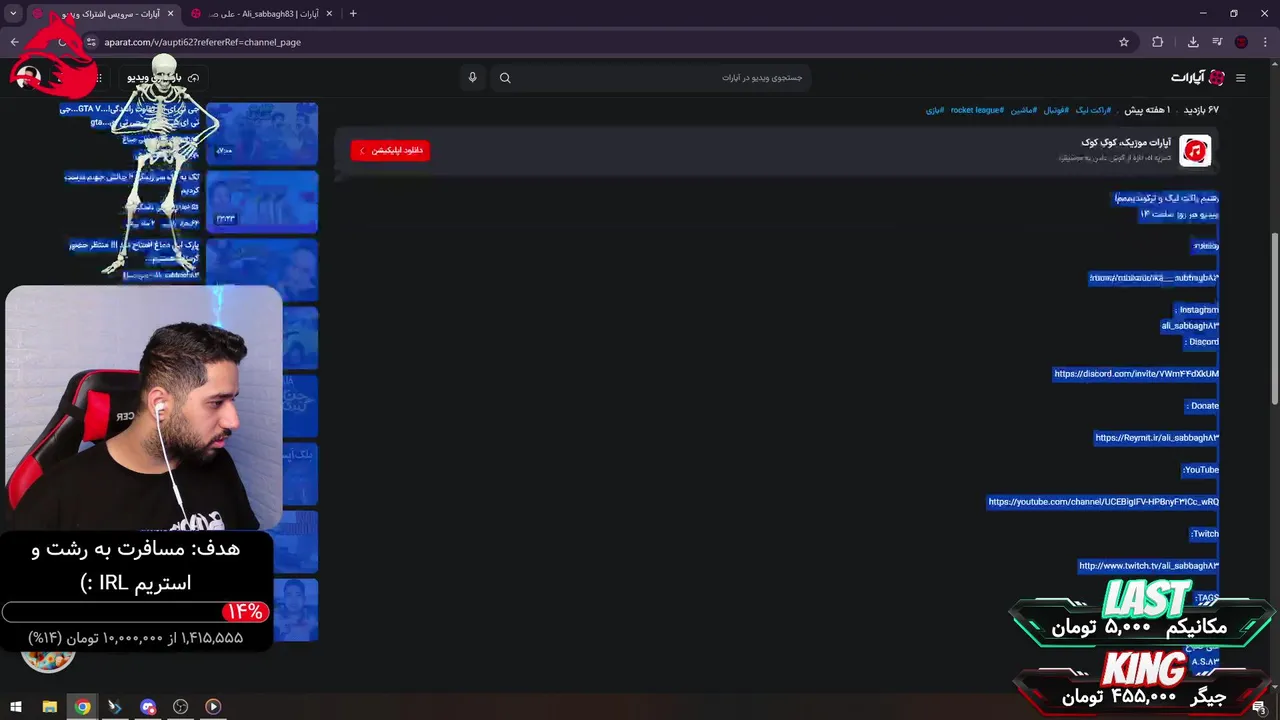Click the 'Donate :' label in description
Viewport: 1280px width, 720px height.
point(1202,406)
